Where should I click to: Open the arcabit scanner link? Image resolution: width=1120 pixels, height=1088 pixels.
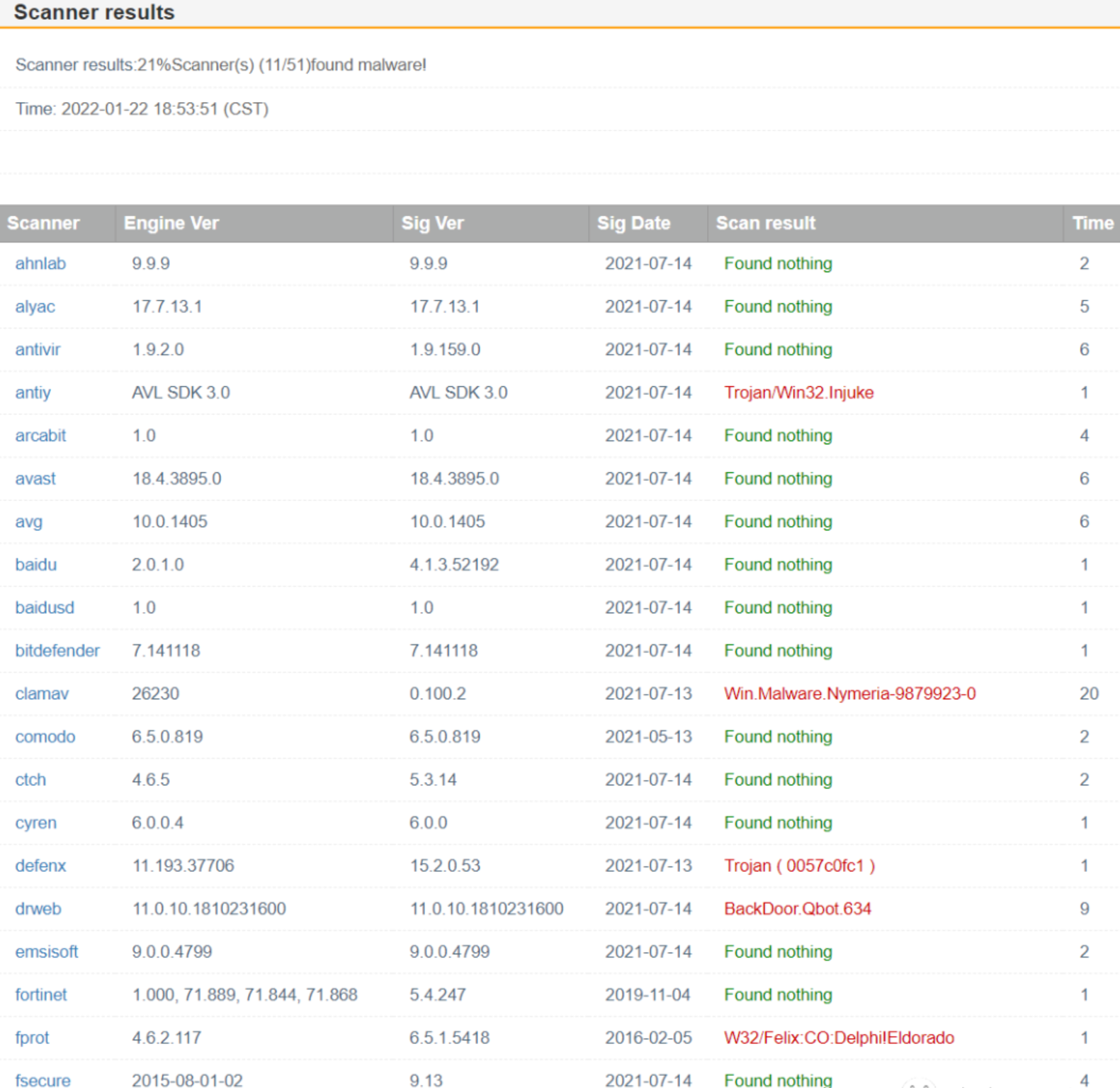40,436
